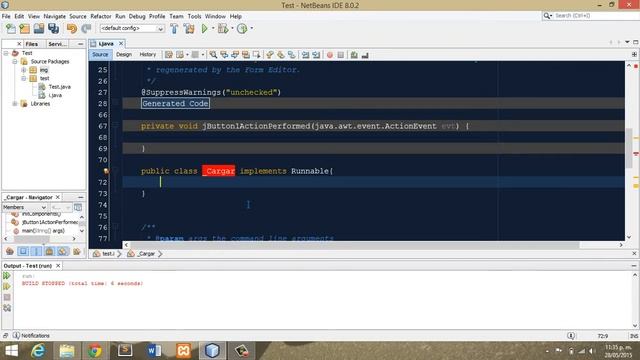Click the Shift Line Left icon
Image resolution: width=640 pixels, height=360 pixels.
click(x=305, y=55)
